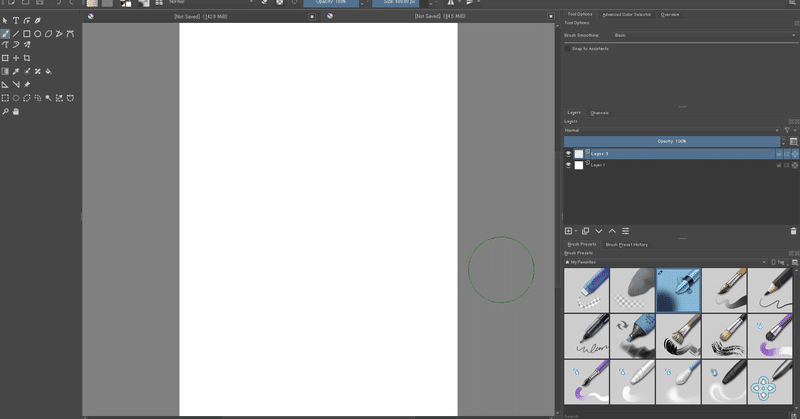Select the Elliptical Selection tool
This screenshot has width=800, height=419.
[16, 98]
